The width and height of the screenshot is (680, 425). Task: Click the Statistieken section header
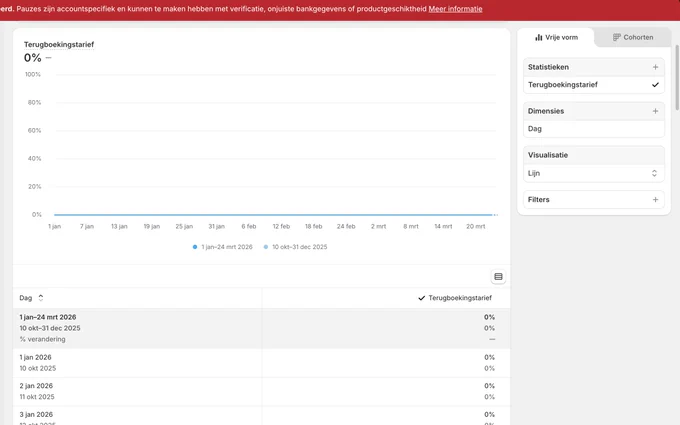(593, 67)
